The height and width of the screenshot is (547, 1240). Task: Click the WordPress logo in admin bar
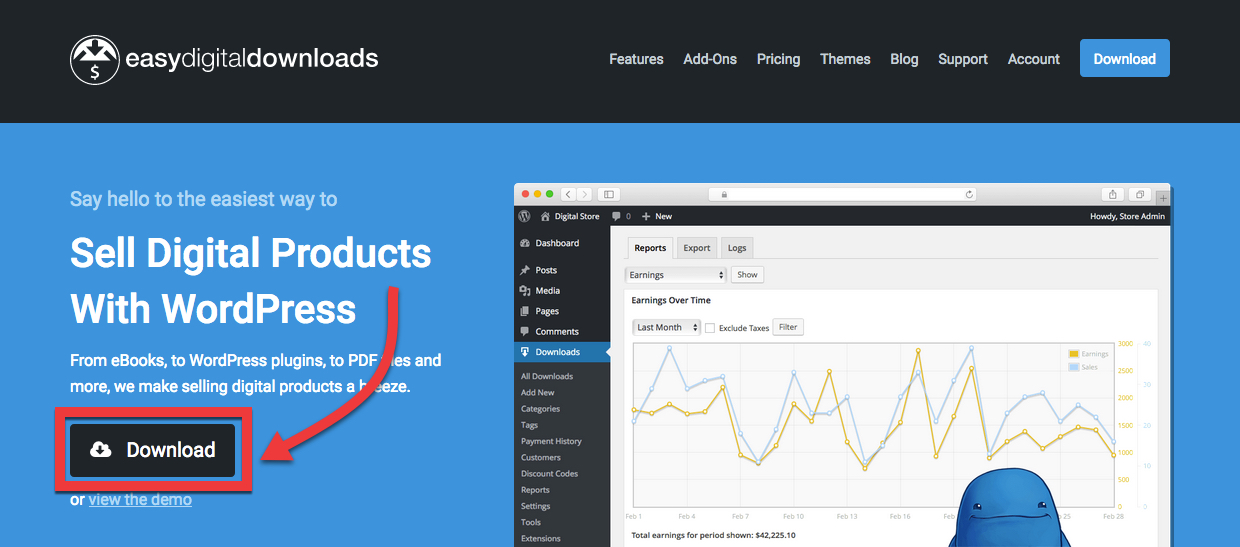524,216
